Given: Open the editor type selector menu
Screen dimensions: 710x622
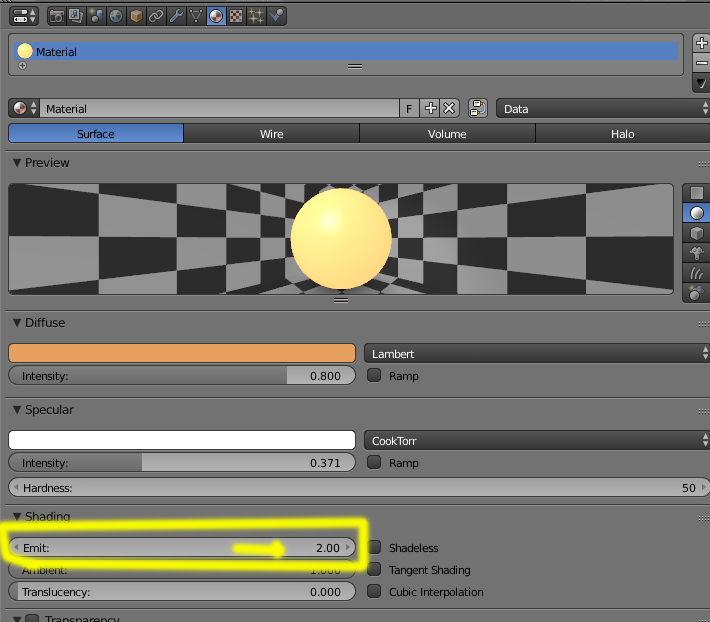Looking at the screenshot, I should 24,16.
